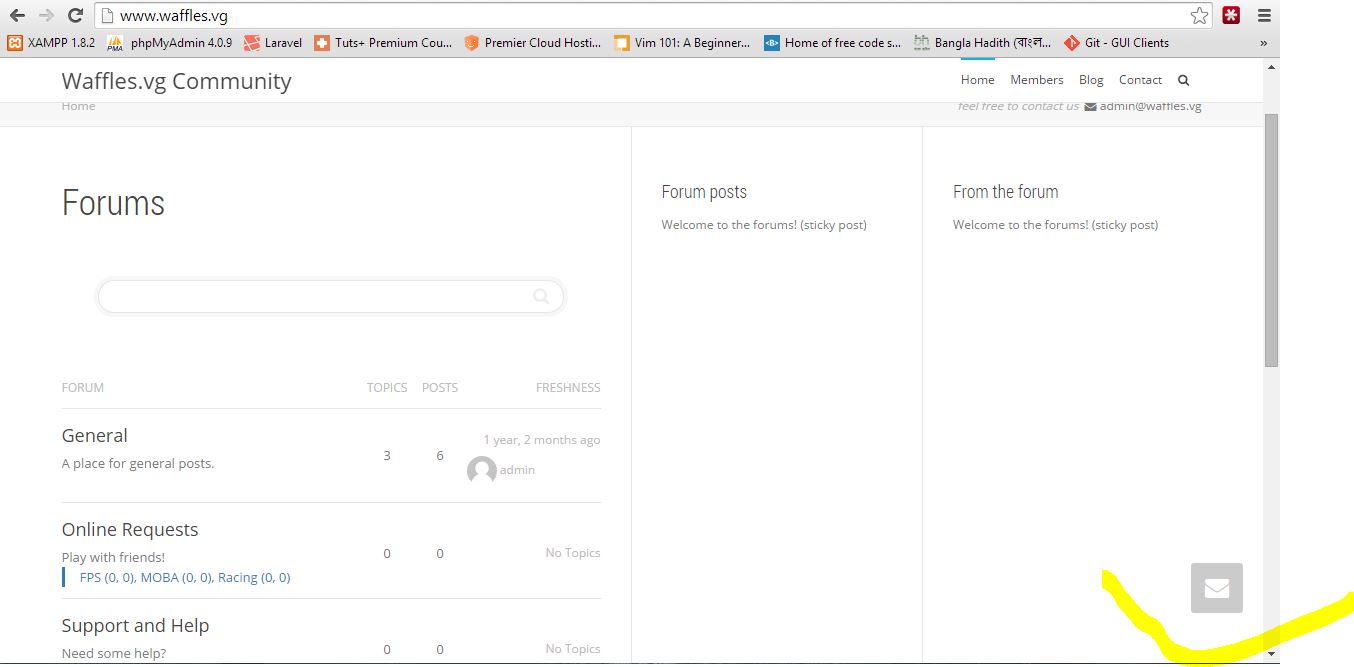Reload the page with refresh icon
The height and width of the screenshot is (667, 1354).
tap(75, 16)
